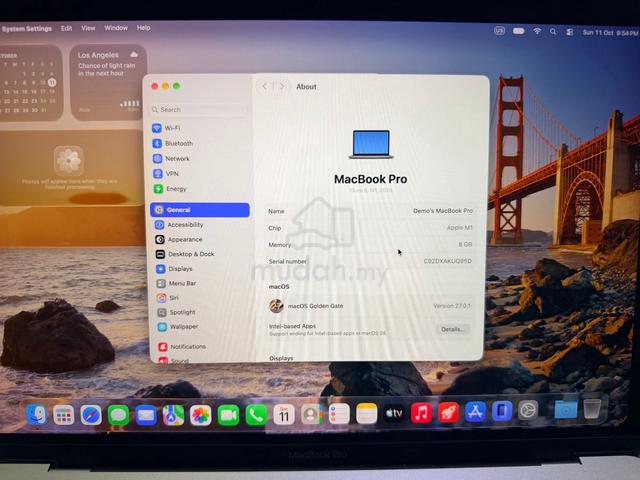Open App Store from the Dock
Screen dimensions: 640x480
tap(476, 412)
